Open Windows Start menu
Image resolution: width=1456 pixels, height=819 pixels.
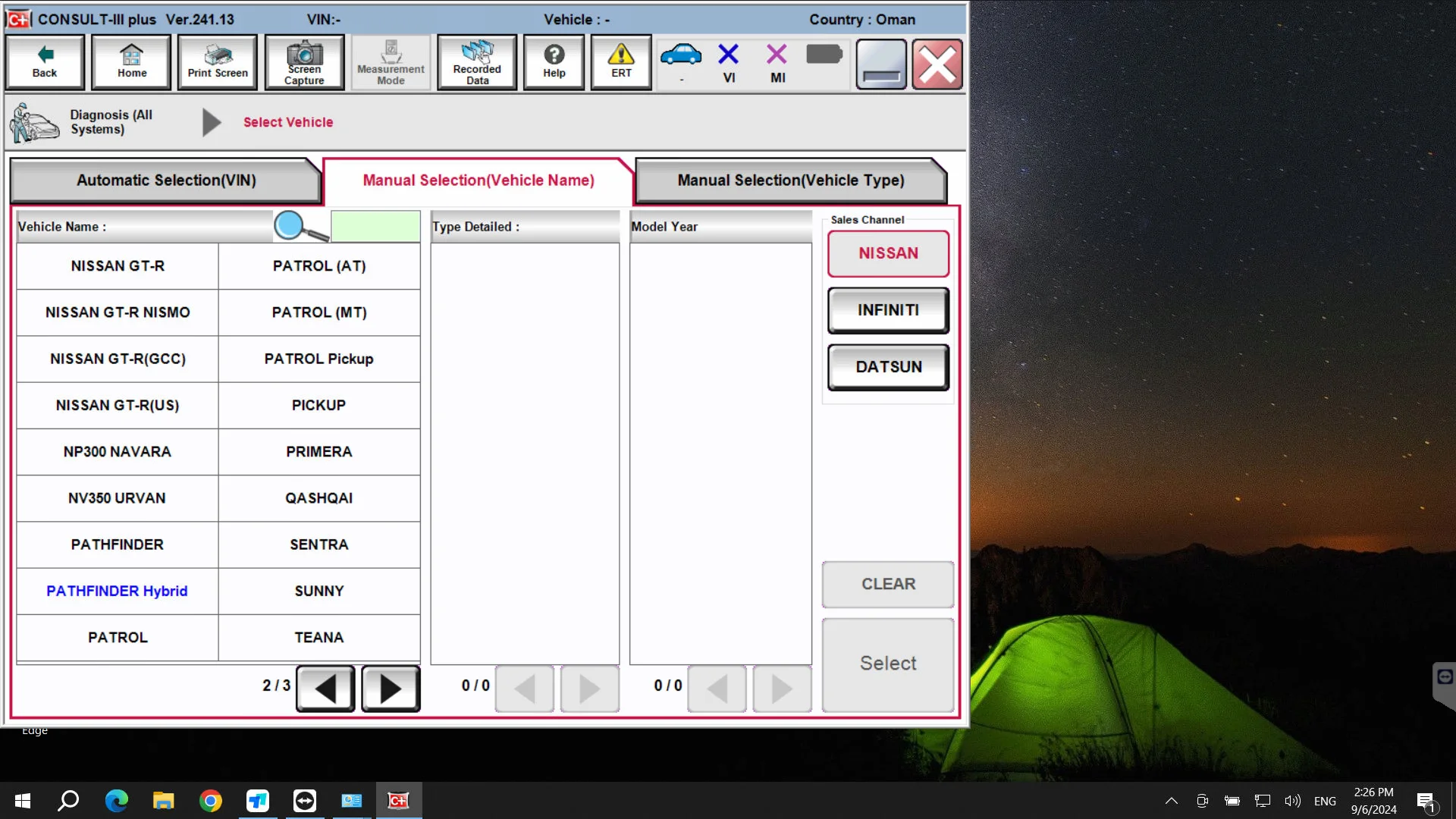click(x=23, y=801)
